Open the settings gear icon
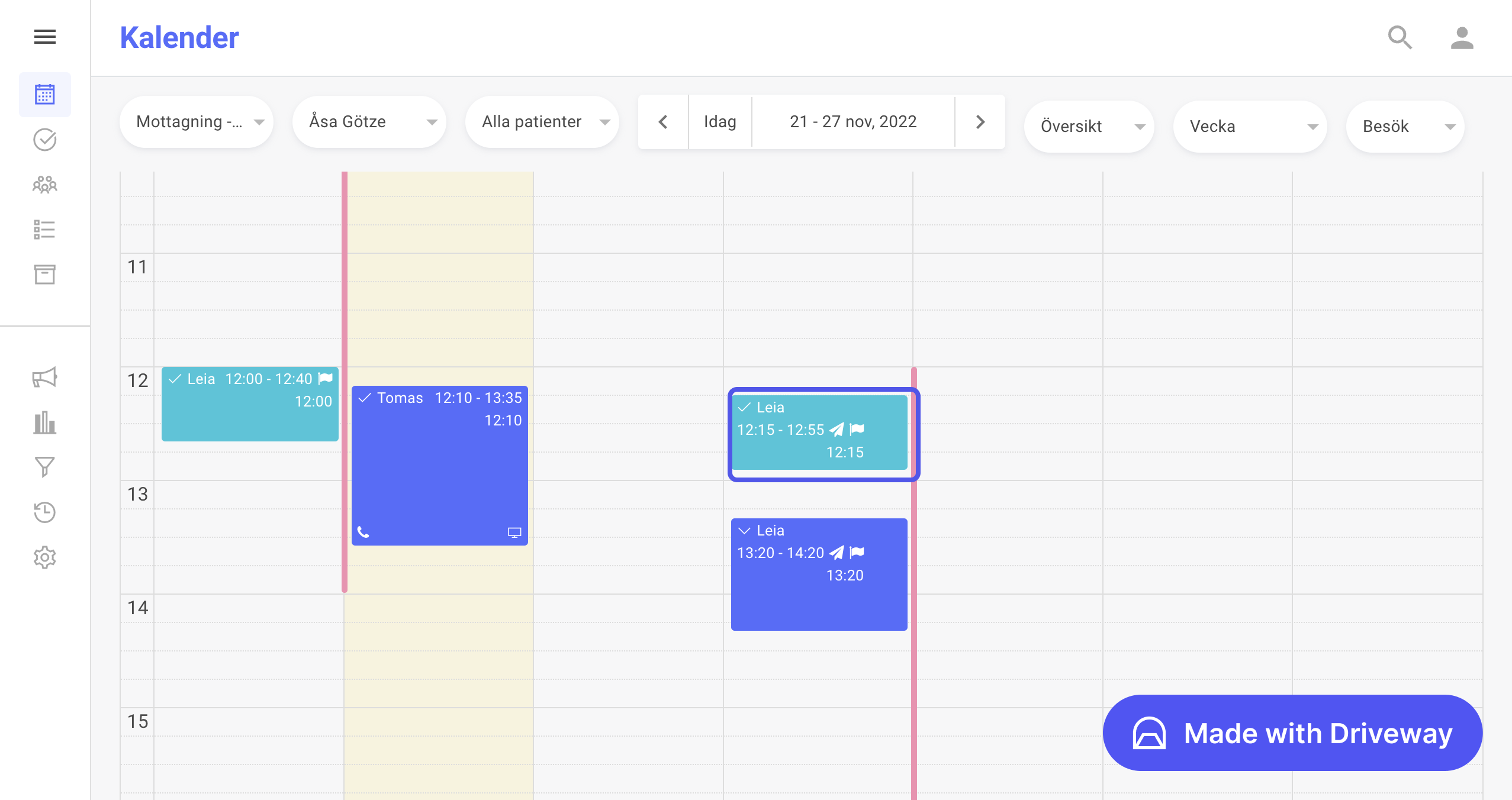The height and width of the screenshot is (800, 1512). [45, 557]
